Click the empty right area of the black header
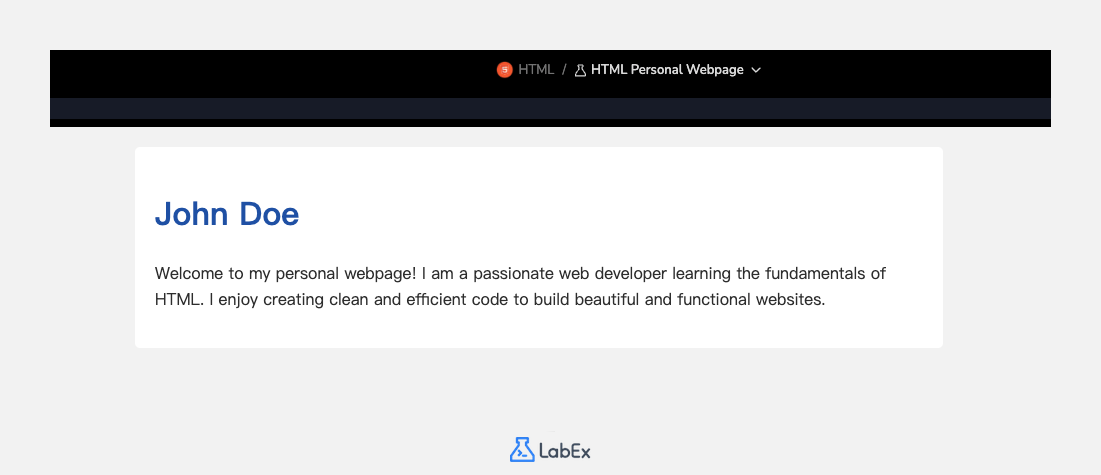This screenshot has height=475, width=1101. 920,72
